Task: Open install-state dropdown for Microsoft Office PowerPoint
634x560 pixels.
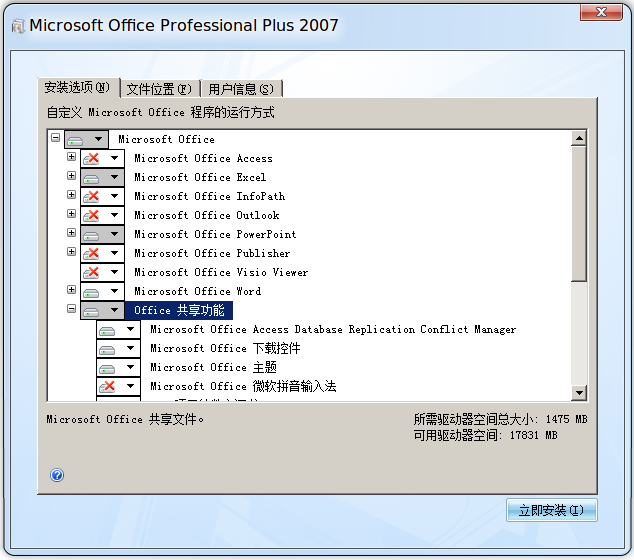Action: 103,235
